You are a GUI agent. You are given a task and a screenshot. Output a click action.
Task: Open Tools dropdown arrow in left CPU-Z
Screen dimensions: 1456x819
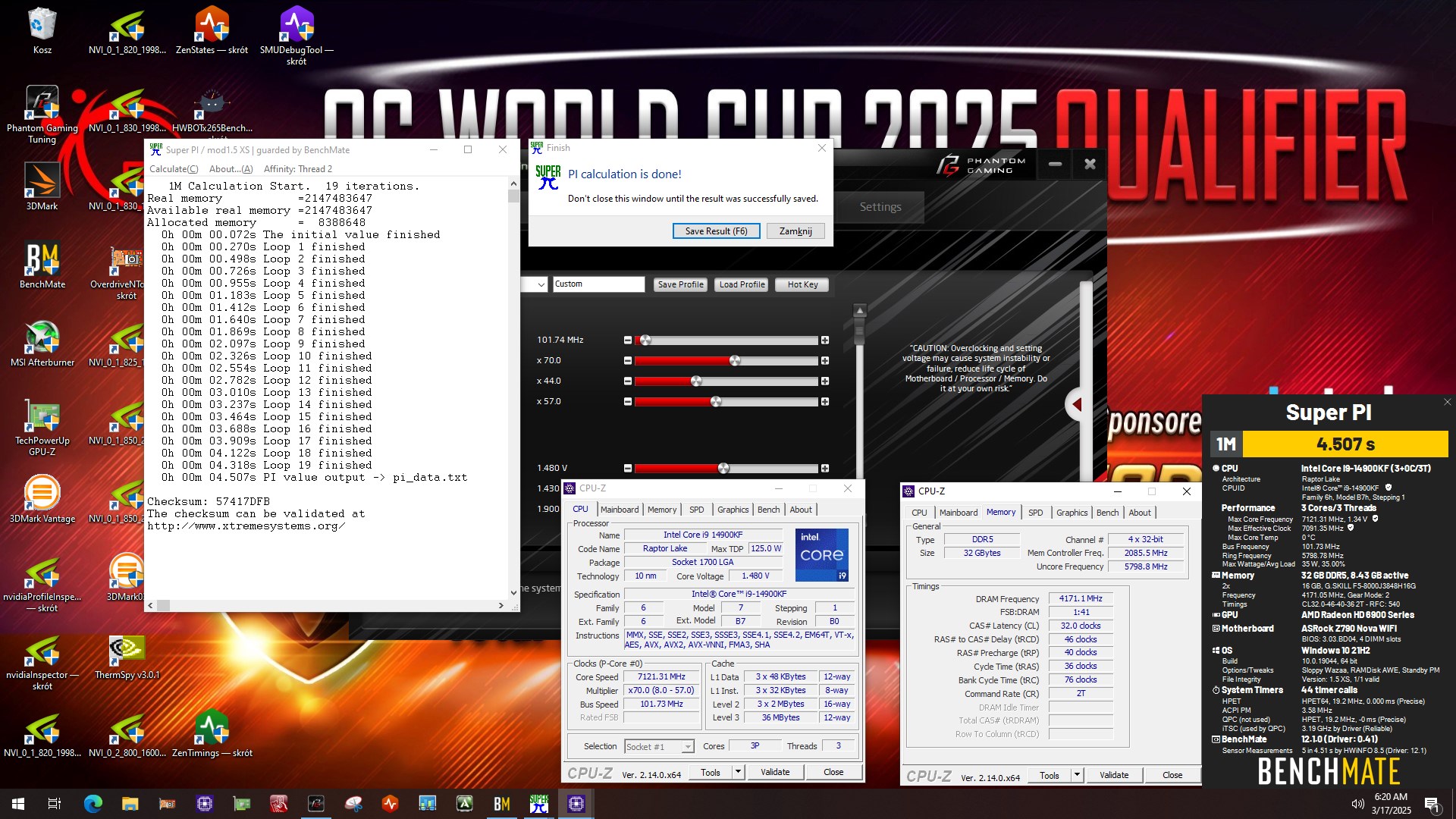[738, 772]
